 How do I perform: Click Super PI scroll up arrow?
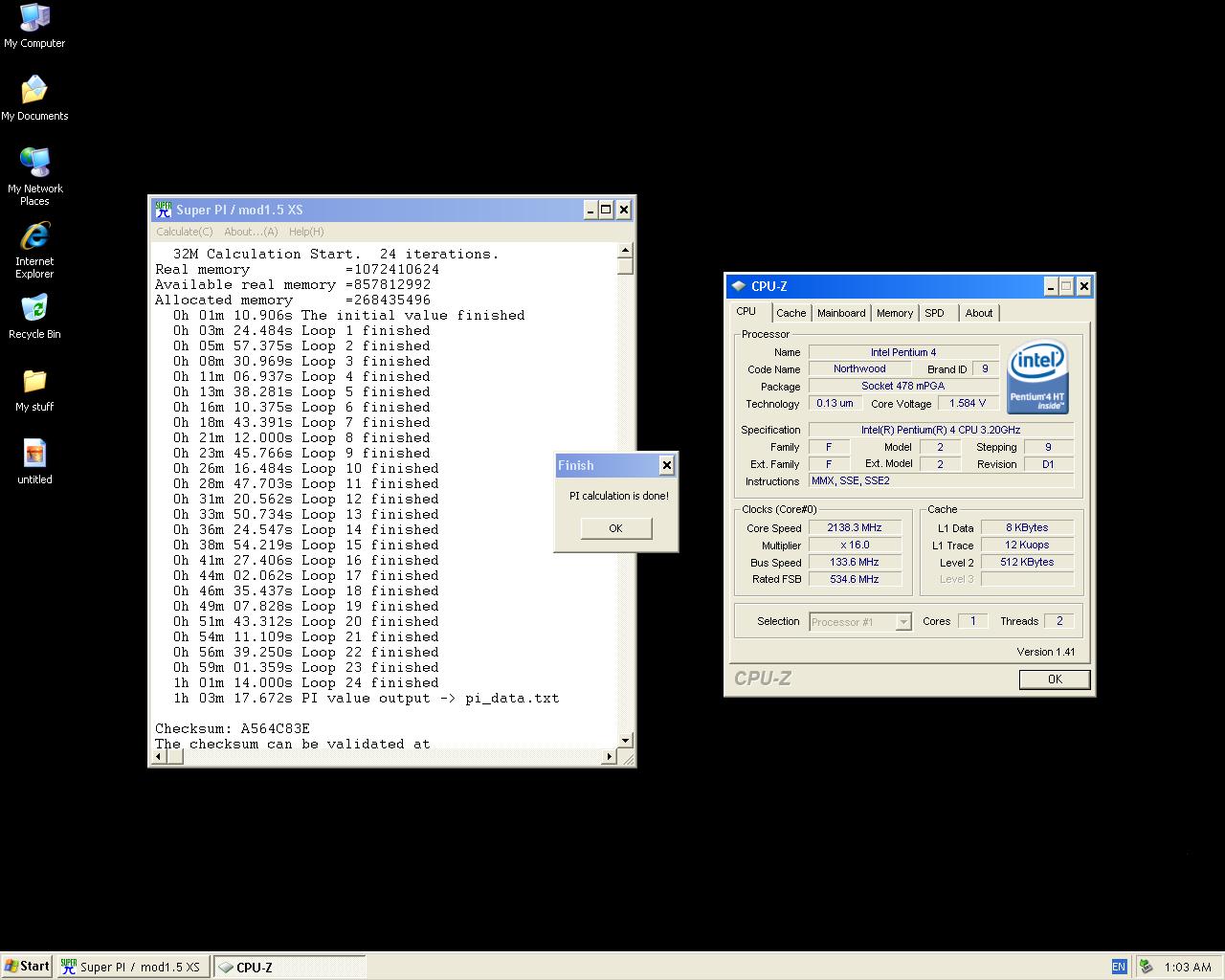coord(626,251)
